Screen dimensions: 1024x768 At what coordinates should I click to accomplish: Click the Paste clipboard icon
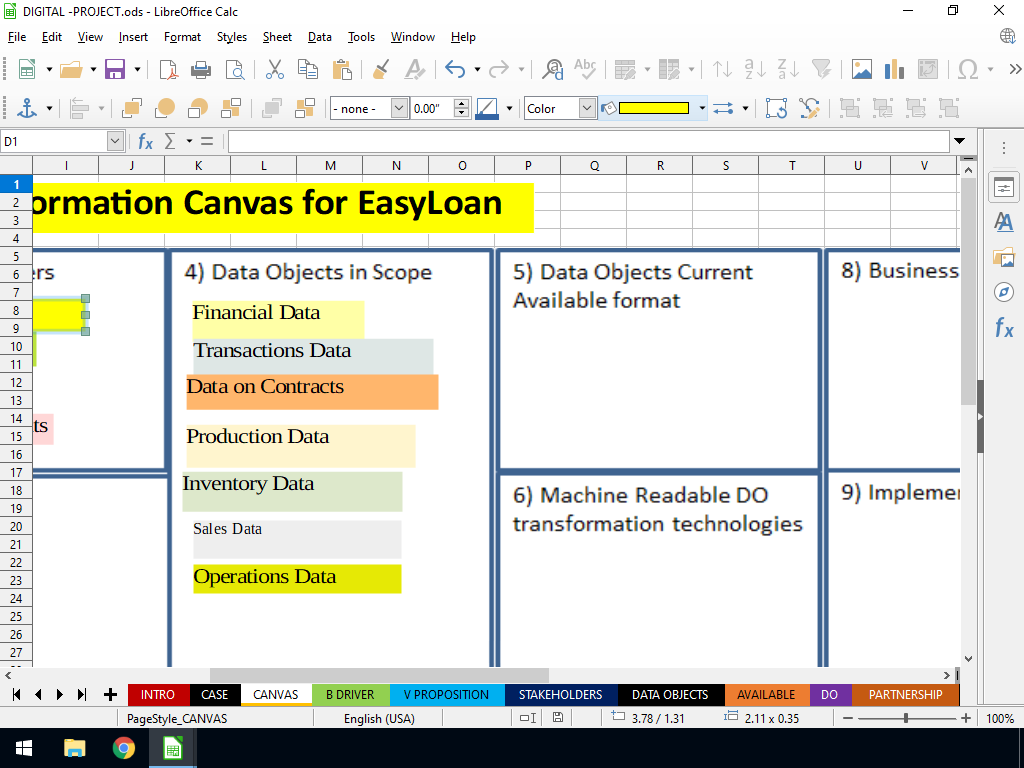pos(342,69)
